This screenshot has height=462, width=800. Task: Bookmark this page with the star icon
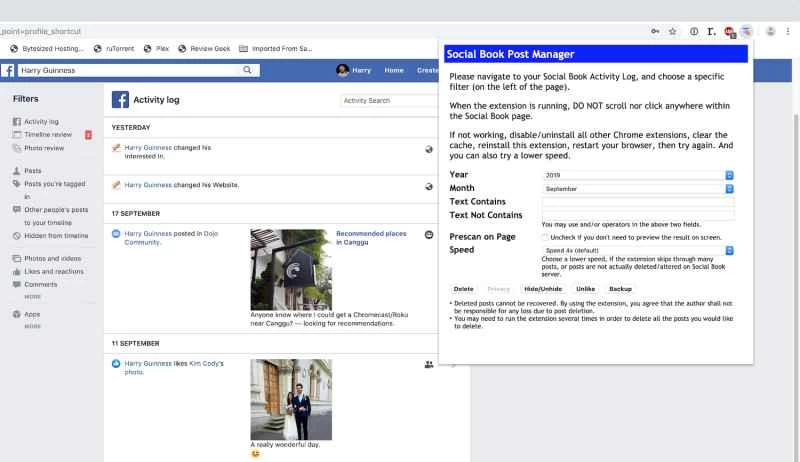(673, 31)
